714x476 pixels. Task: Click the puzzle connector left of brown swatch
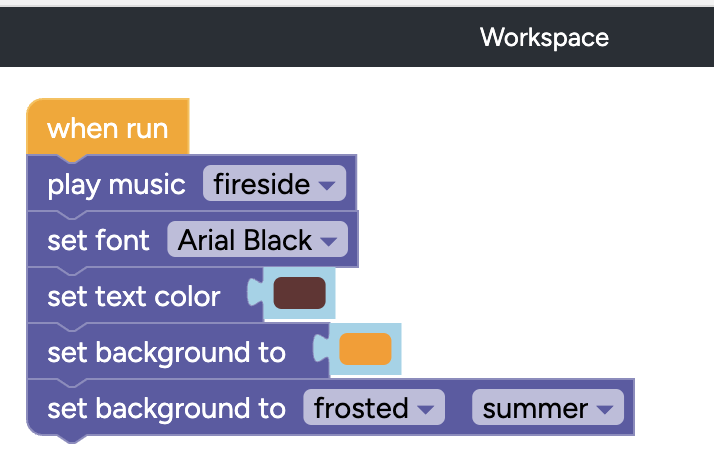pos(256,295)
